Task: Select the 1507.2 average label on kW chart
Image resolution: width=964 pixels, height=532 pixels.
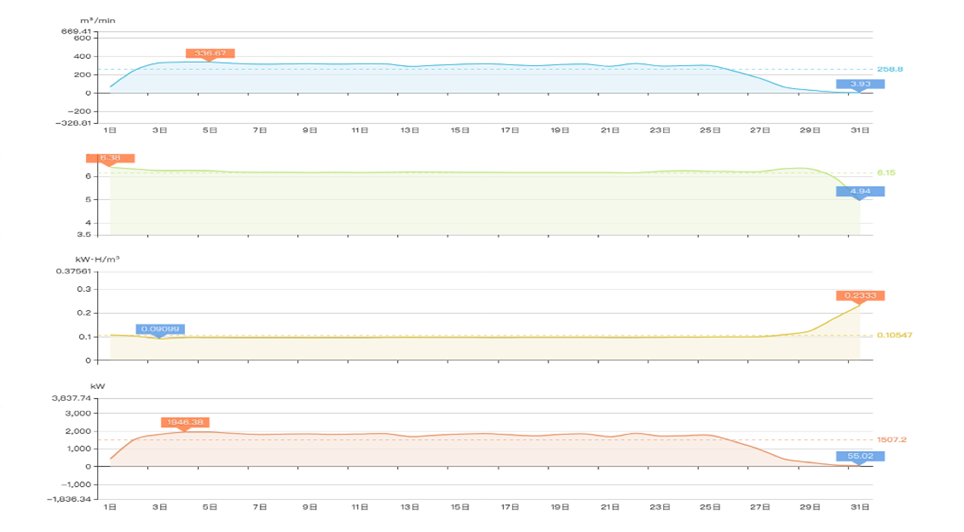Action: (890, 439)
